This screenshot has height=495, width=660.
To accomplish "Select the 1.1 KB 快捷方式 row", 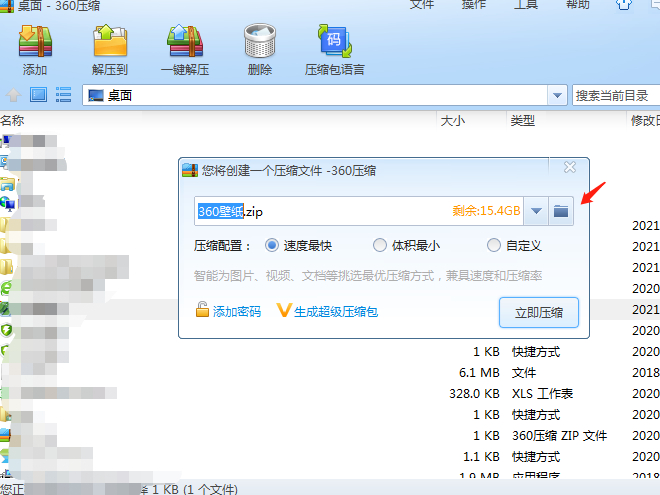I will coord(330,457).
